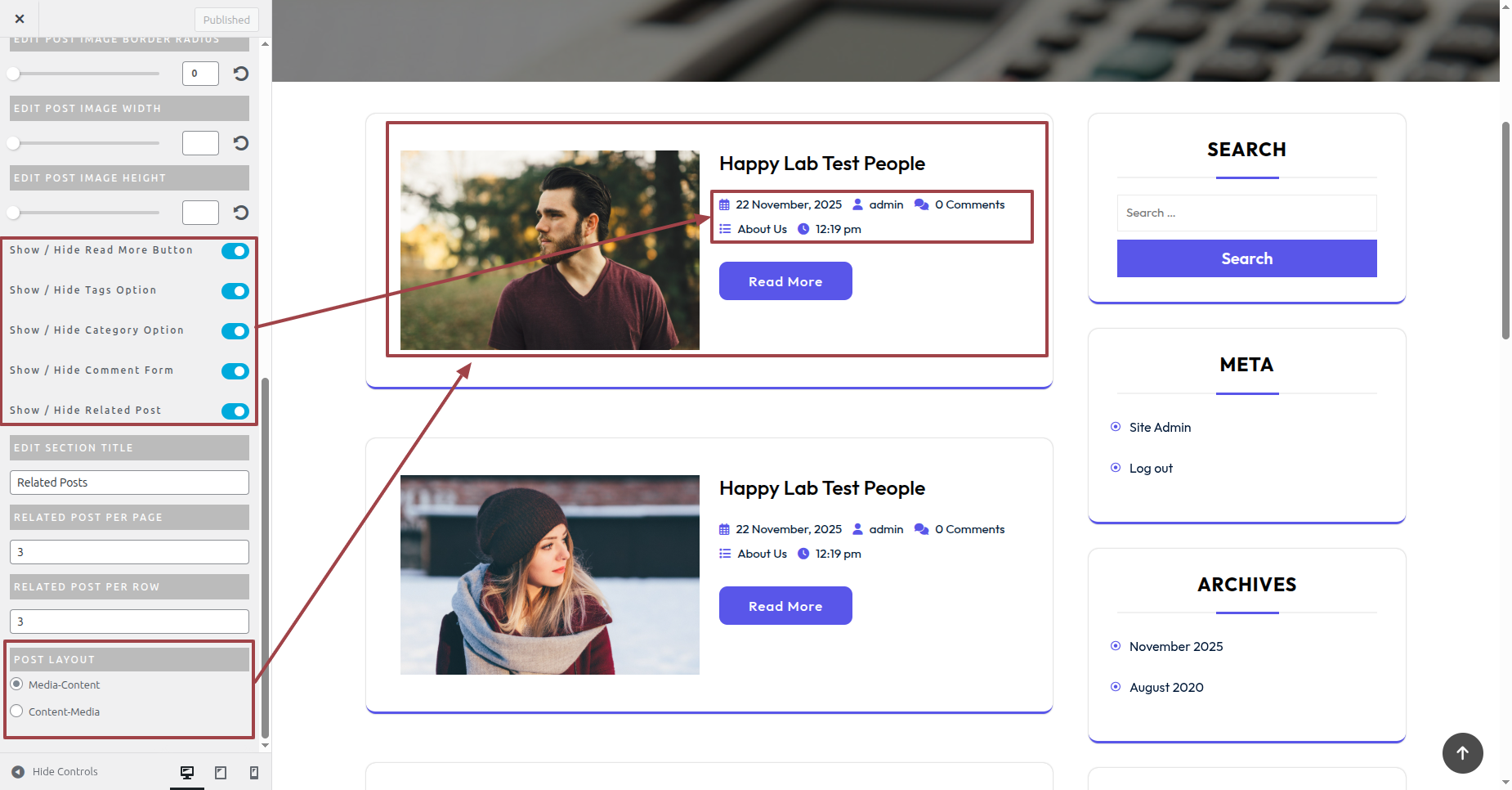Reset the post image border radius value

tap(240, 74)
